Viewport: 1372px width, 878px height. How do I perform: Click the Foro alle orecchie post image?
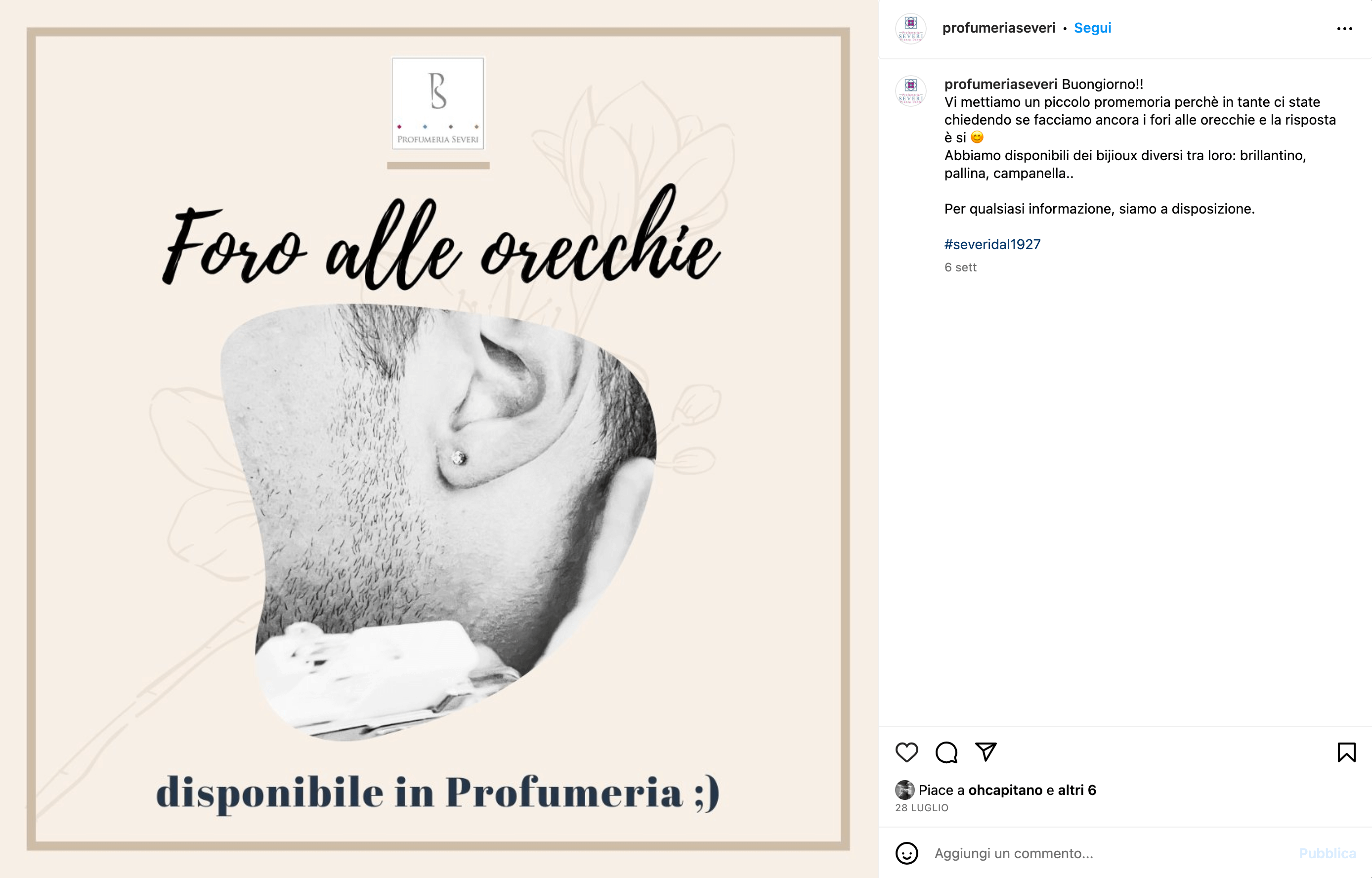[438, 439]
